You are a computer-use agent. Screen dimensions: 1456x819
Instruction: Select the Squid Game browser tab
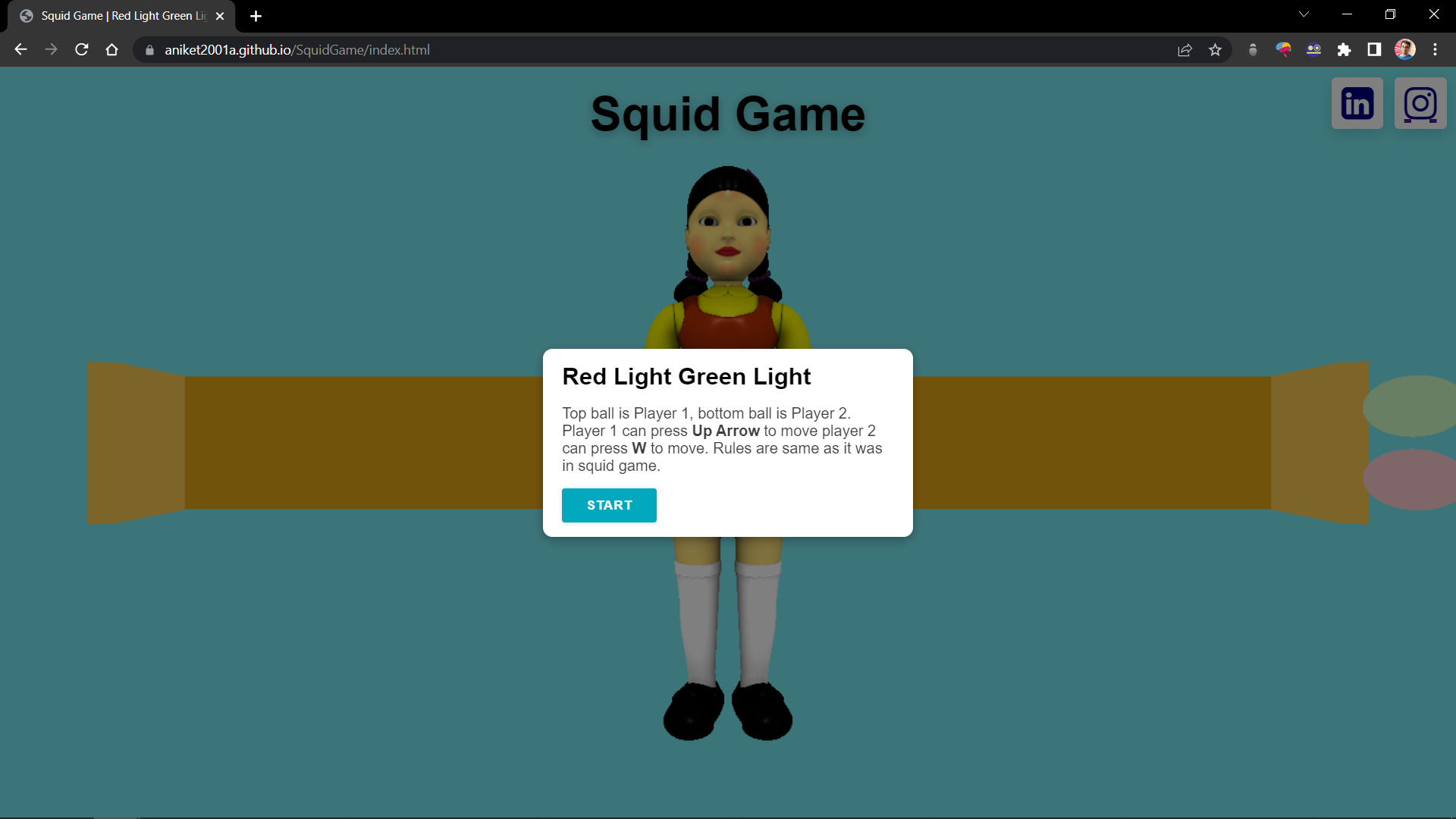114,15
